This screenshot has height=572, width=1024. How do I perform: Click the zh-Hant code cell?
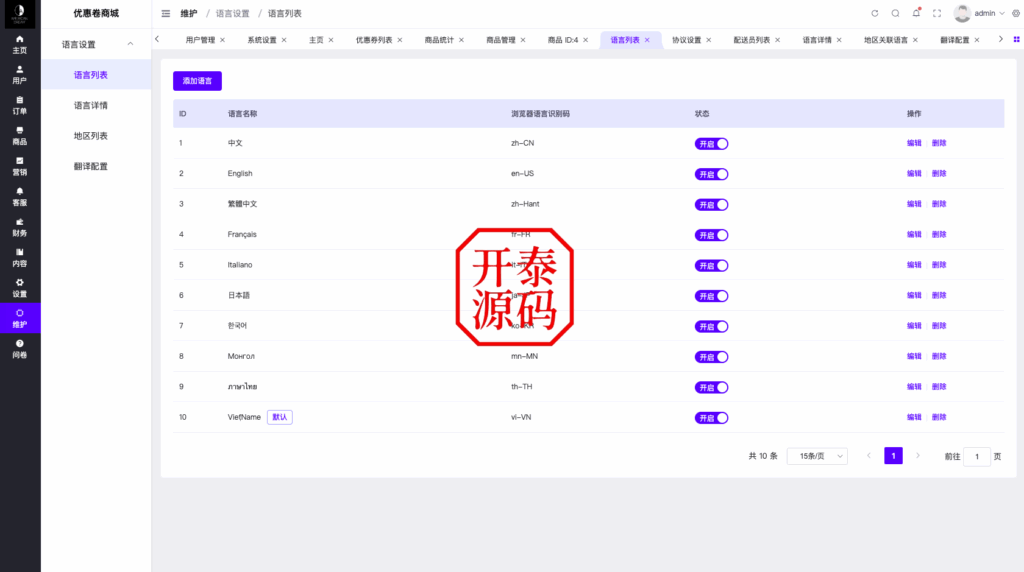coord(525,204)
